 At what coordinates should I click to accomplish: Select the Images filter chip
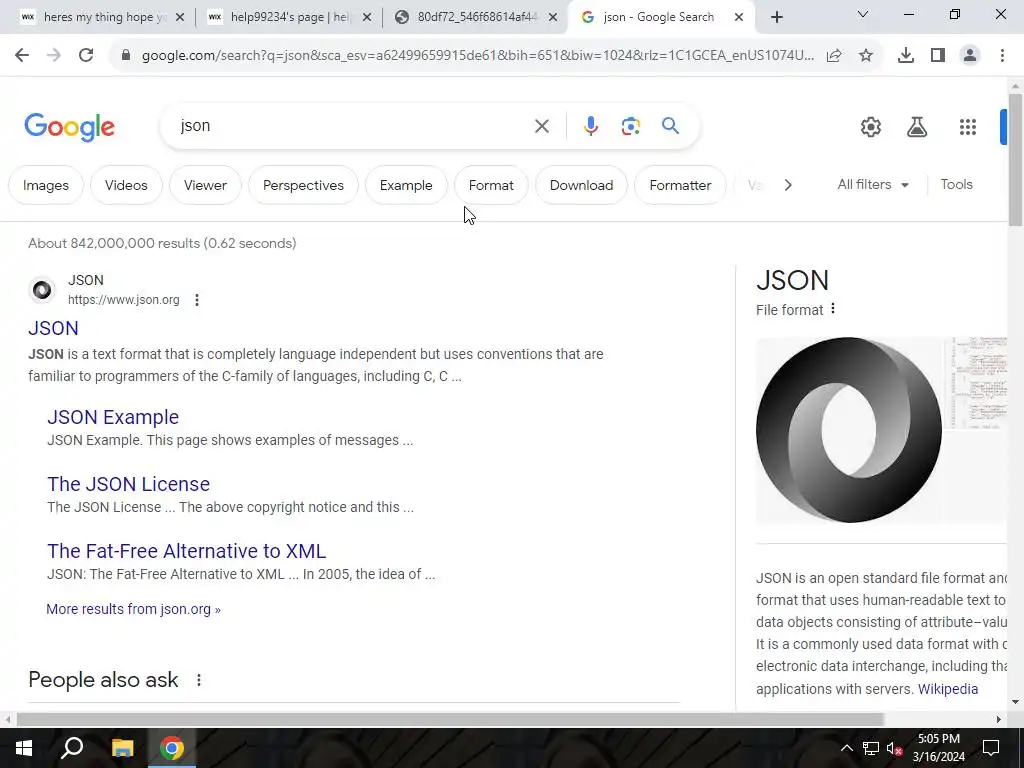point(46,185)
